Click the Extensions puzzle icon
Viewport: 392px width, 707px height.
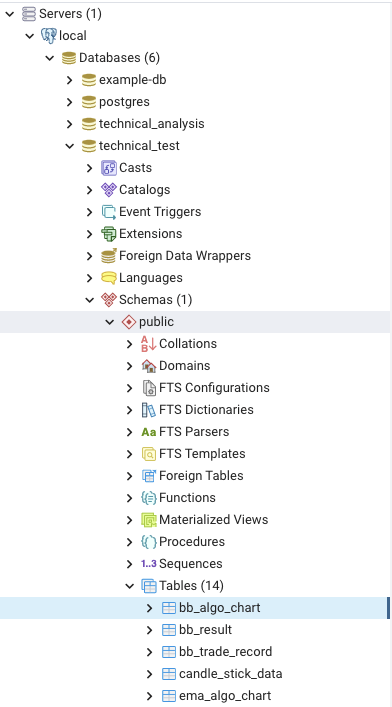tap(109, 234)
